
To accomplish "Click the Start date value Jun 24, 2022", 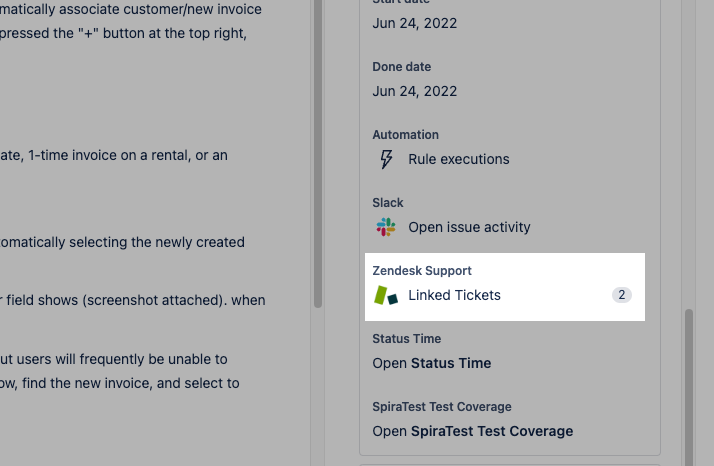I will (414, 23).
